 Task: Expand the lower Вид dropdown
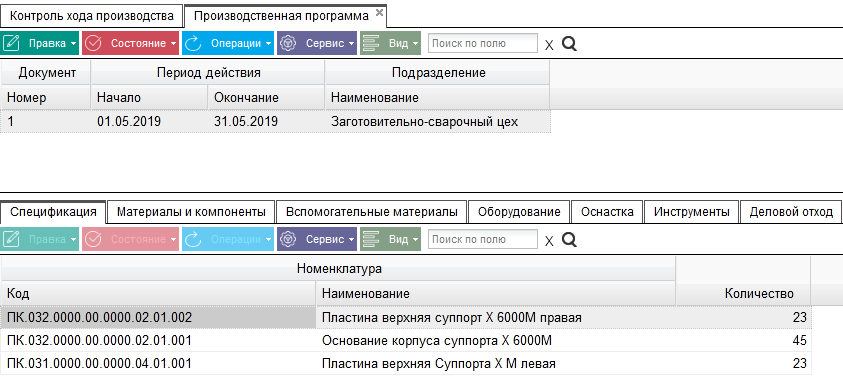click(416, 239)
